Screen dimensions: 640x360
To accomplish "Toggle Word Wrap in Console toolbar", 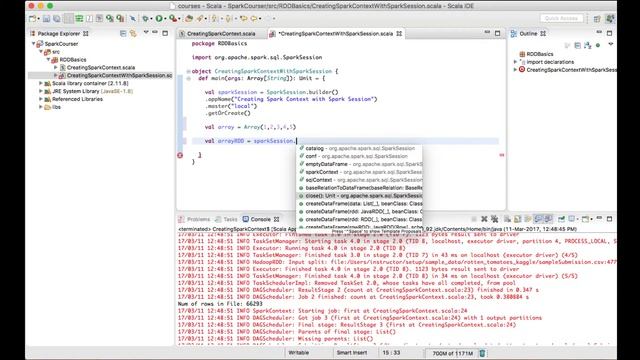I will pyautogui.click(x=528, y=219).
